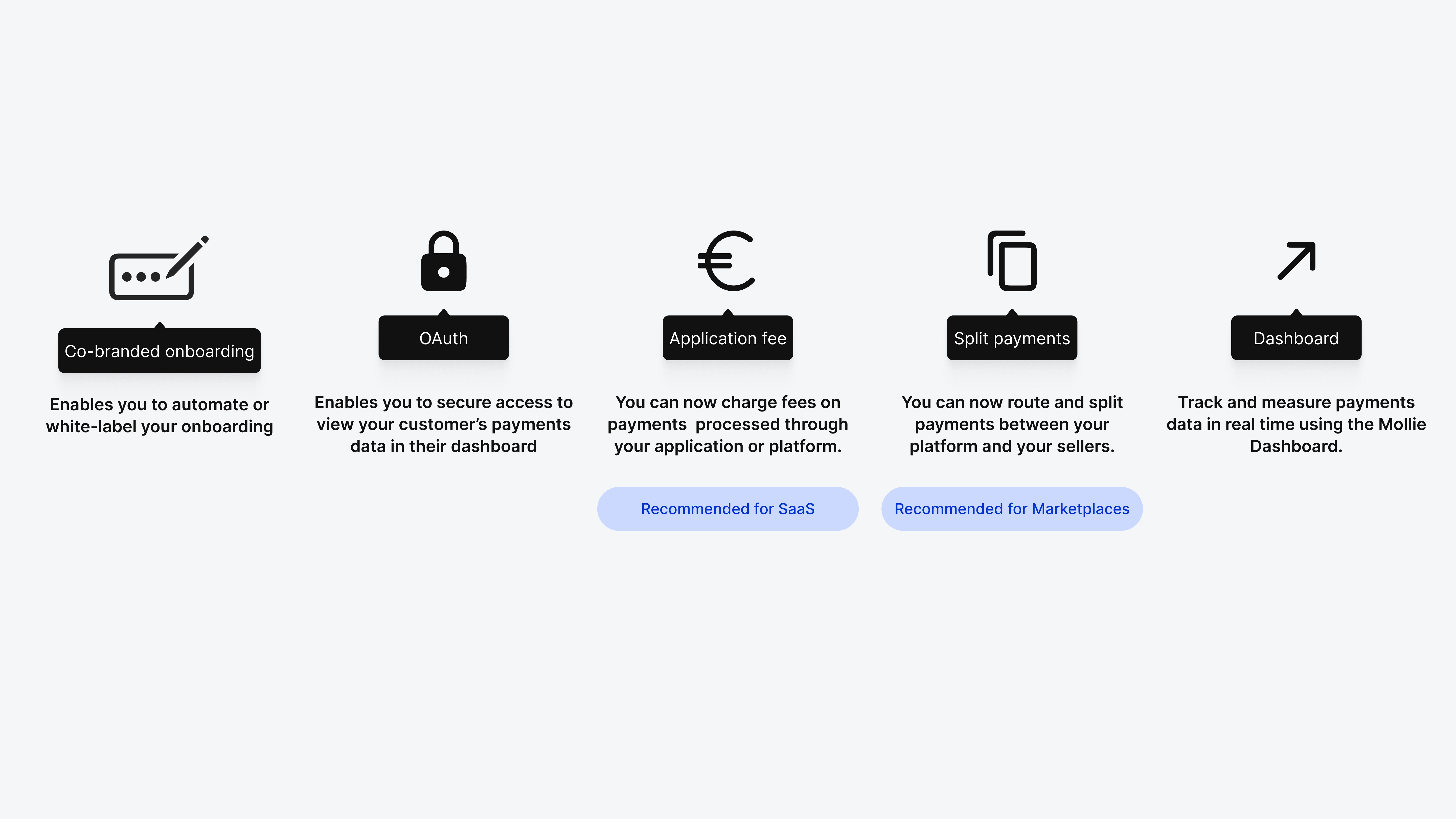Click the three dots inside the onboarding icon
Screen dimensions: 1456x819
point(141,276)
